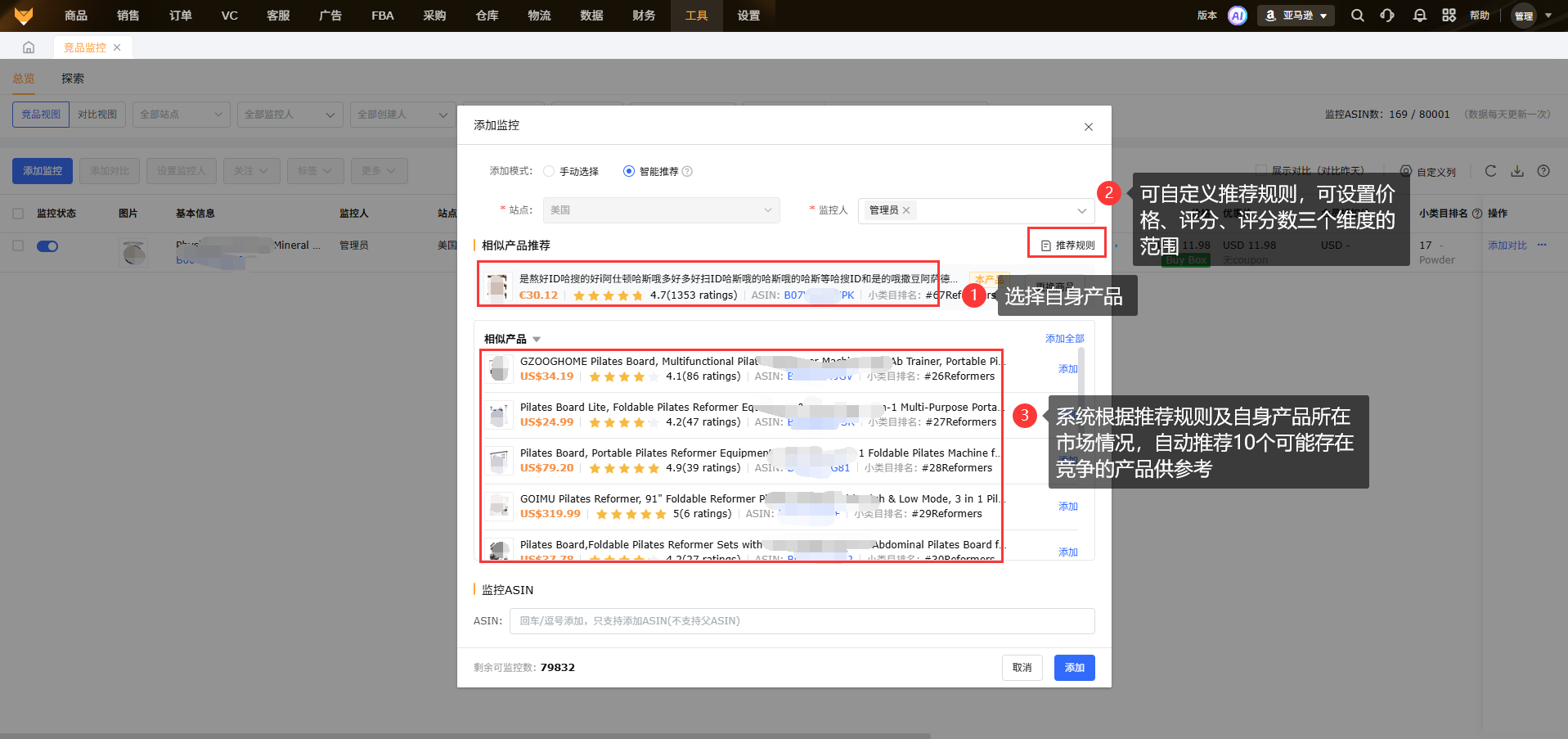Click 添加对比 link in the table row

point(1507,246)
